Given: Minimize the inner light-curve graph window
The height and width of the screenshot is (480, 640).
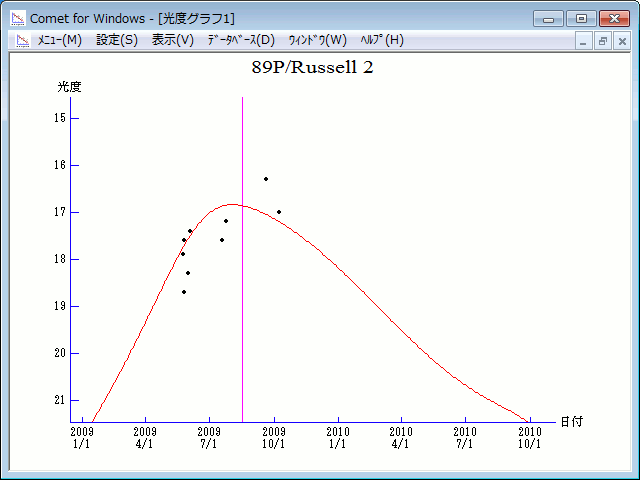Looking at the screenshot, I should point(585,41).
